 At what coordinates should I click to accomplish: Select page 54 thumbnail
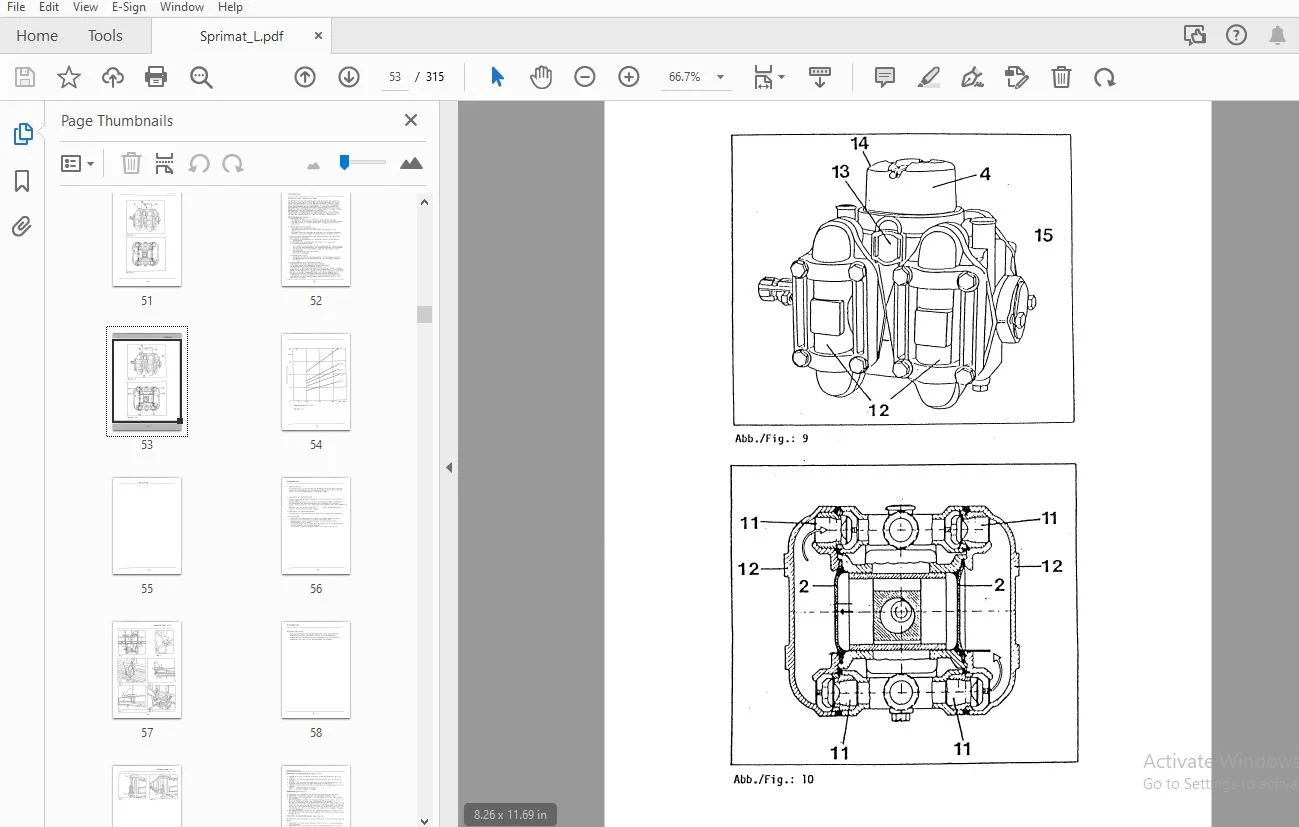[x=316, y=382]
